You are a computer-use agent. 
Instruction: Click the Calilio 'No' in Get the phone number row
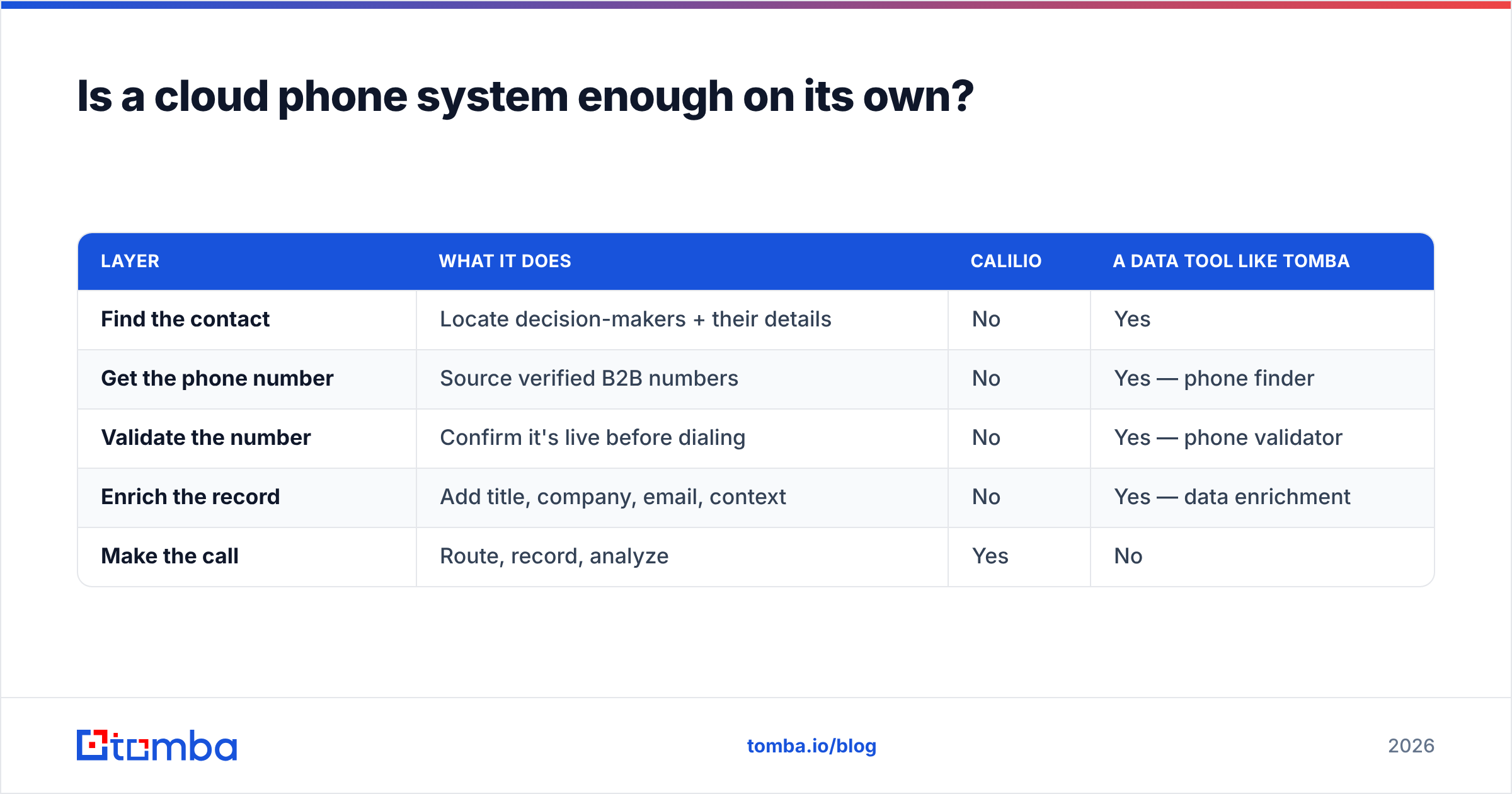pos(986,378)
